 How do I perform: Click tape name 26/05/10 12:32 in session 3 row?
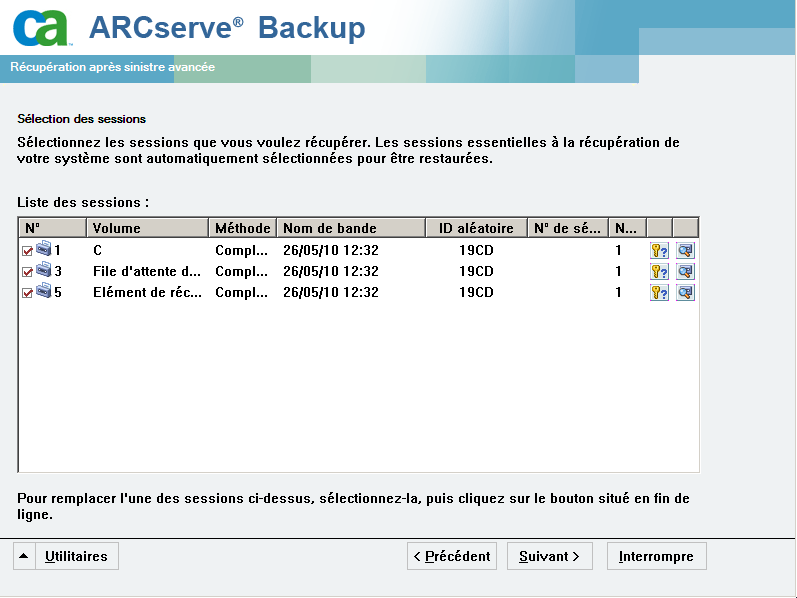pos(331,272)
